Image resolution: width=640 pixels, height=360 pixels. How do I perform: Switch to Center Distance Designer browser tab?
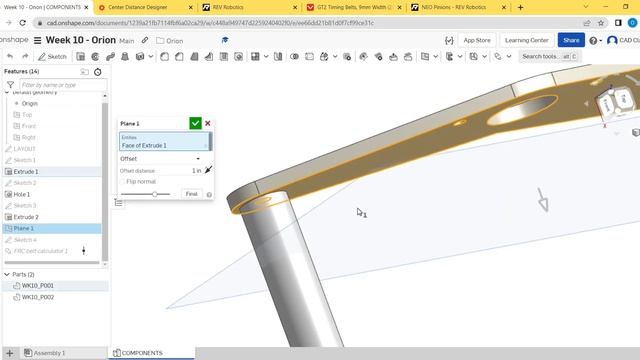click(x=146, y=7)
